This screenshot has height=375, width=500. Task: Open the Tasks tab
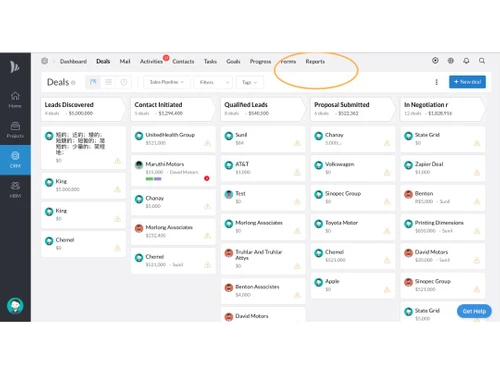coord(210,61)
